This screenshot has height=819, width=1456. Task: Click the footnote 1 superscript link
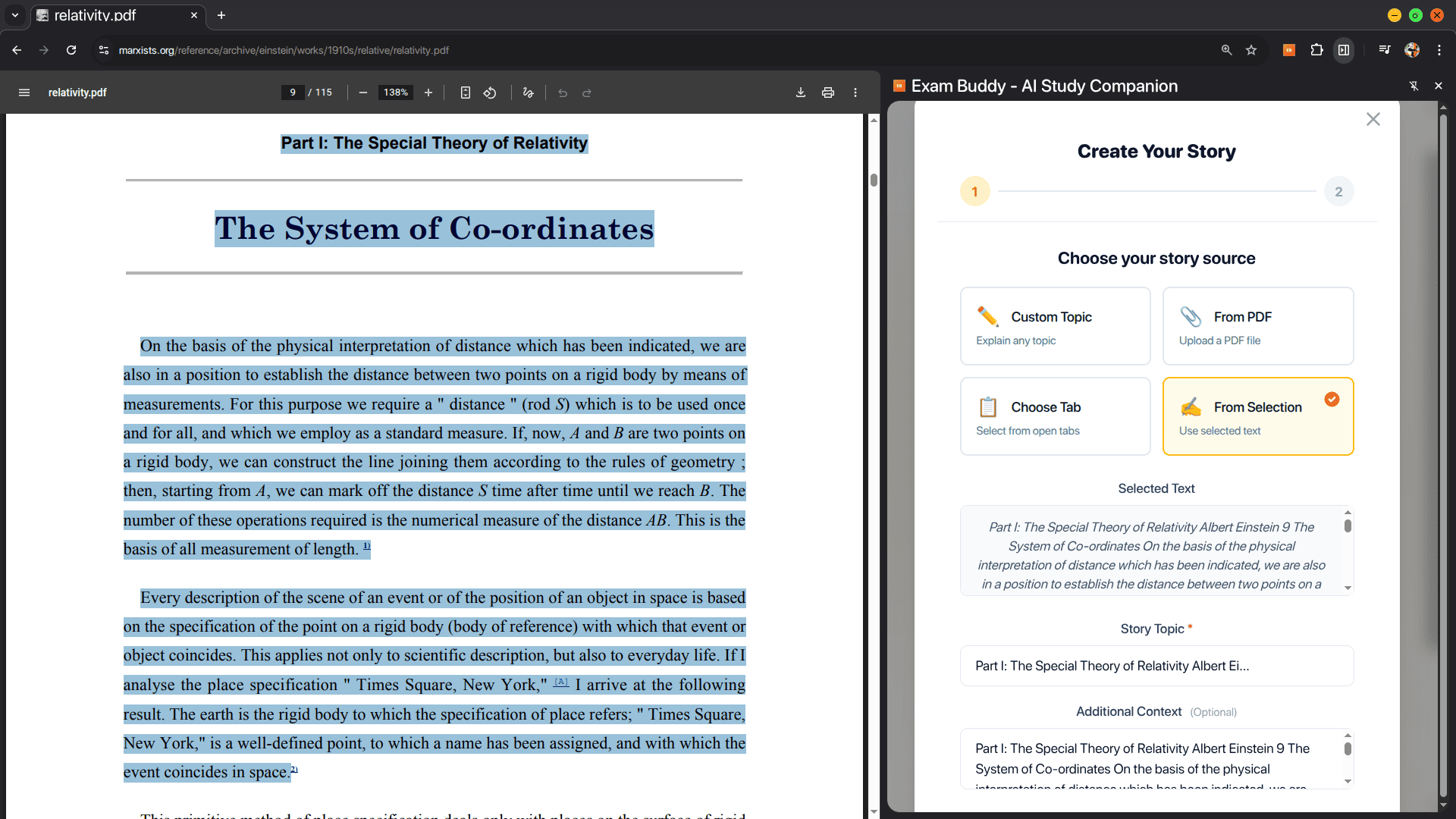pos(367,546)
